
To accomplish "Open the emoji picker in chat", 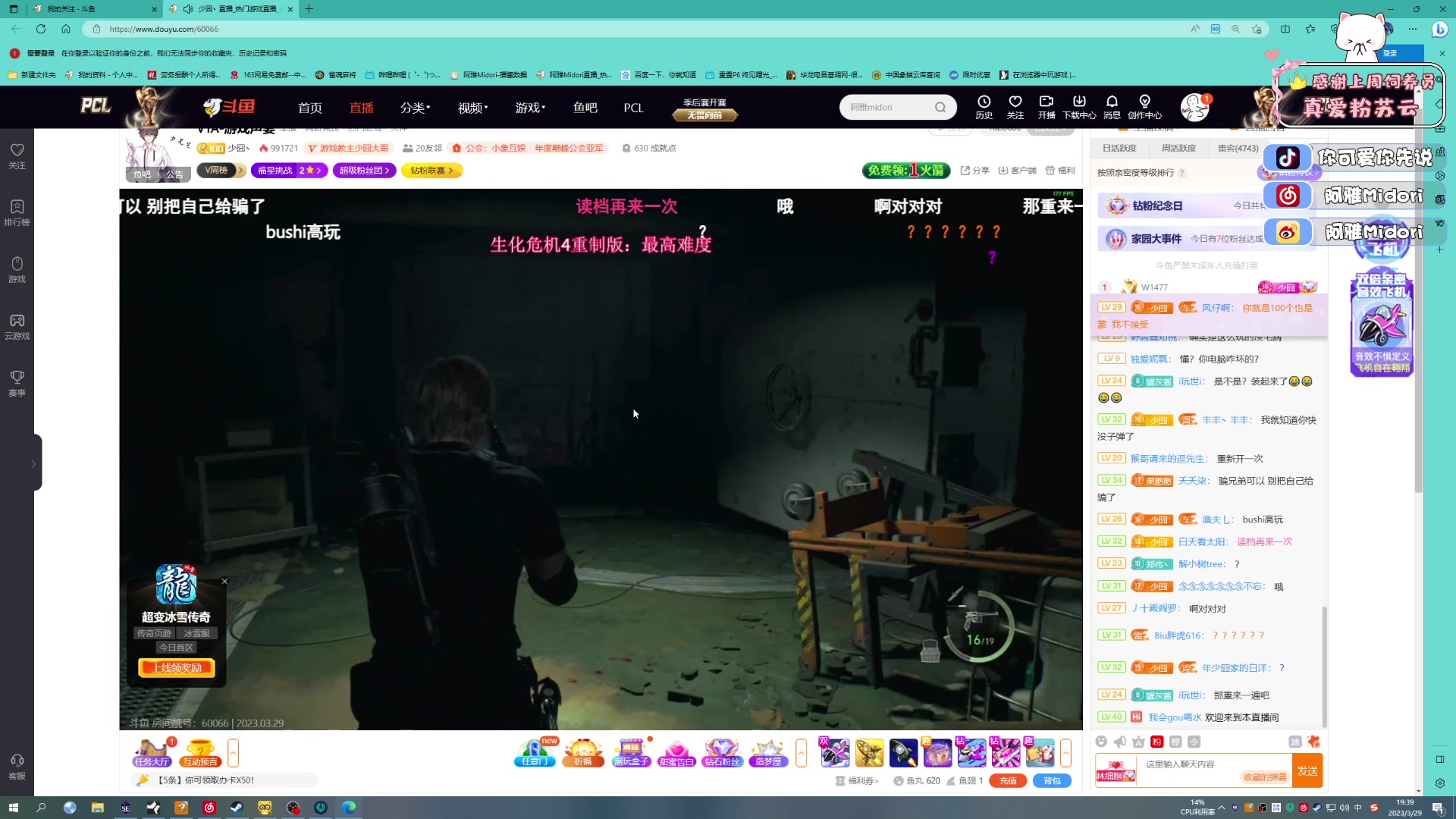I will pyautogui.click(x=1101, y=742).
